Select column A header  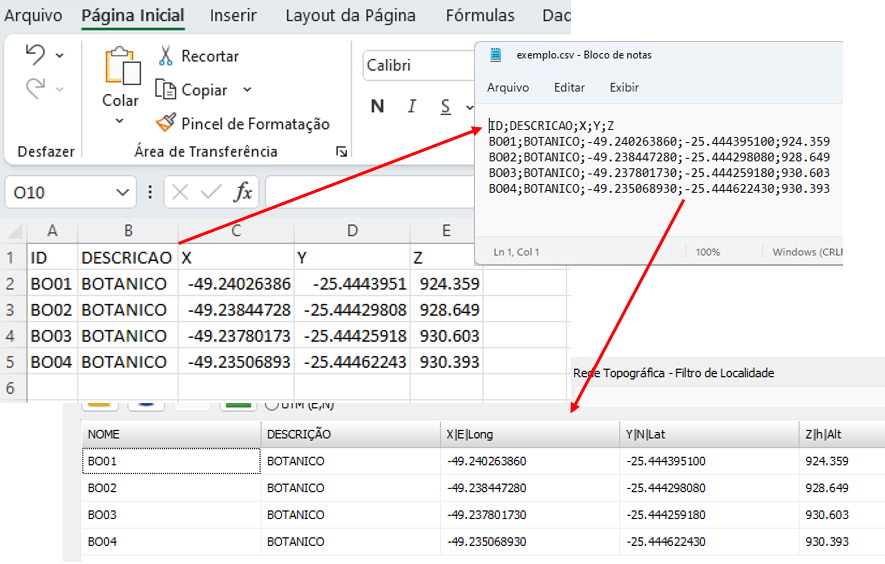pos(52,231)
